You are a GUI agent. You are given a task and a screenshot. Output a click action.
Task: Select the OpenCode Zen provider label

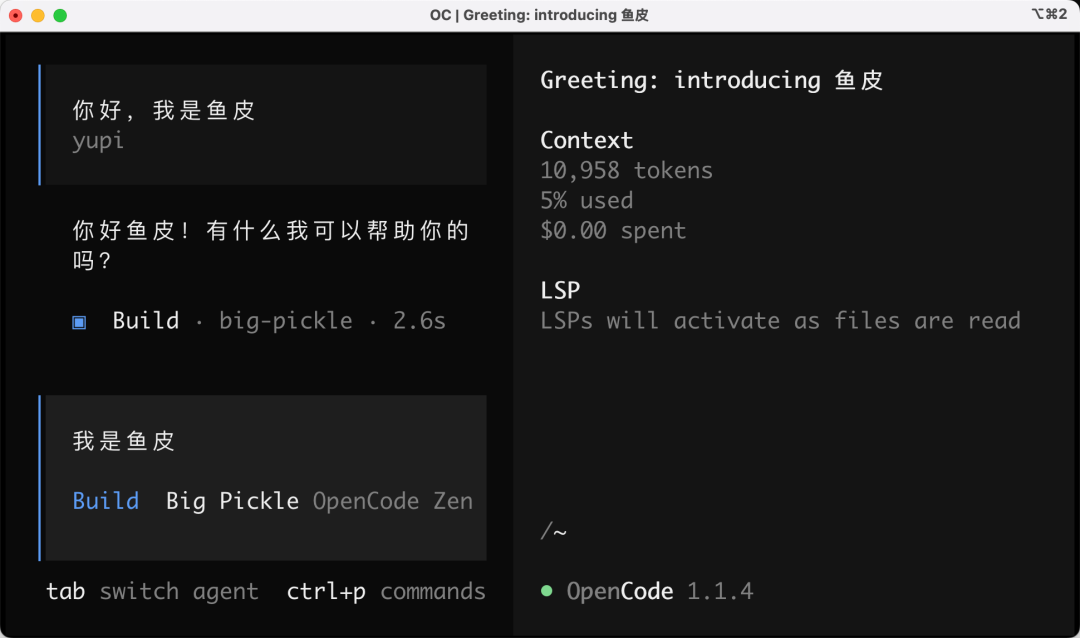(x=395, y=501)
